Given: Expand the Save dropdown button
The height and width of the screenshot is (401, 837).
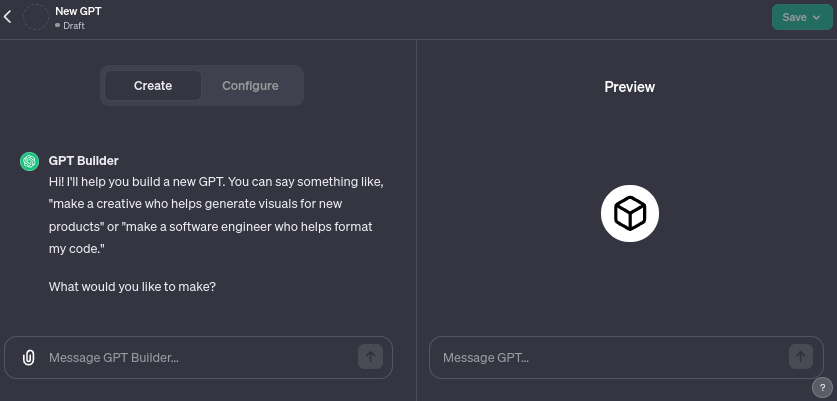Looking at the screenshot, I should [801, 17].
